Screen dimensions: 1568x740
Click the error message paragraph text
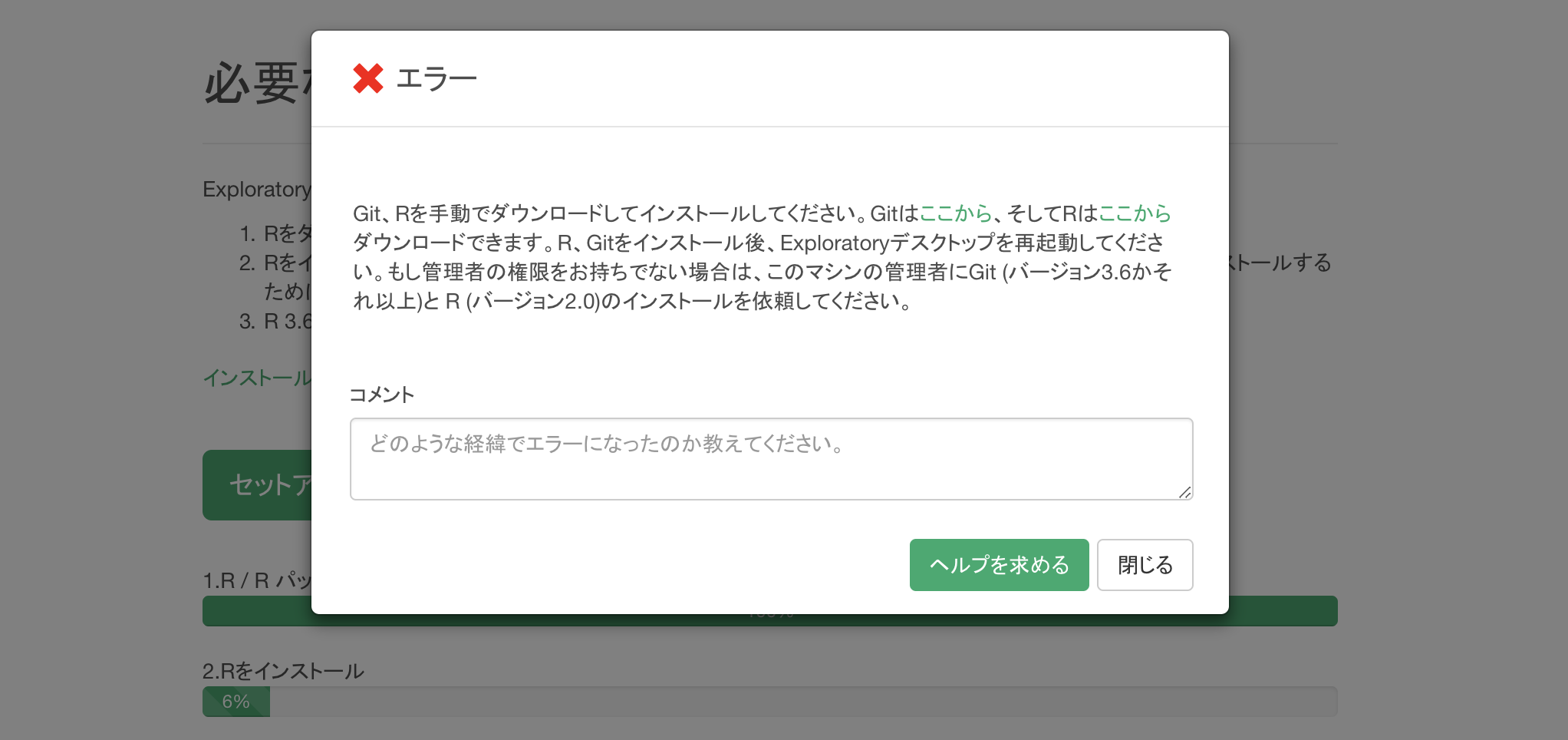coord(762,257)
